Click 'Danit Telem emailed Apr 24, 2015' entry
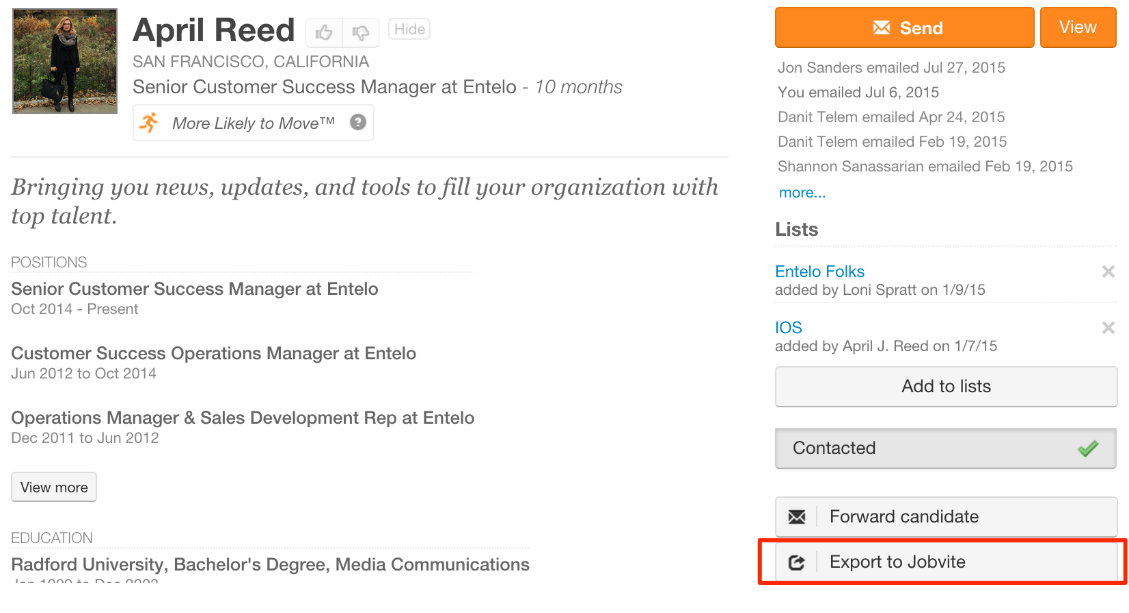 pos(891,117)
